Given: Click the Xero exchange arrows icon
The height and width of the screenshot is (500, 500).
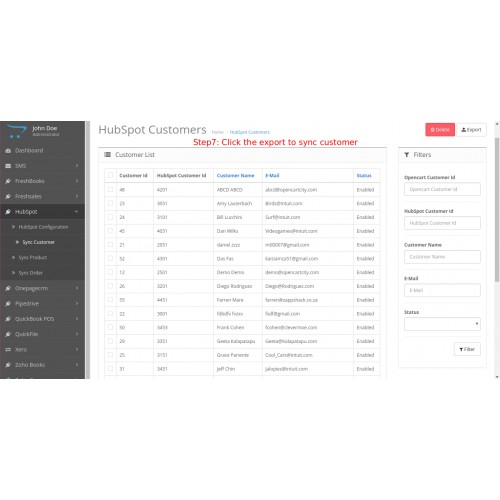Looking at the screenshot, I should click(x=8, y=350).
